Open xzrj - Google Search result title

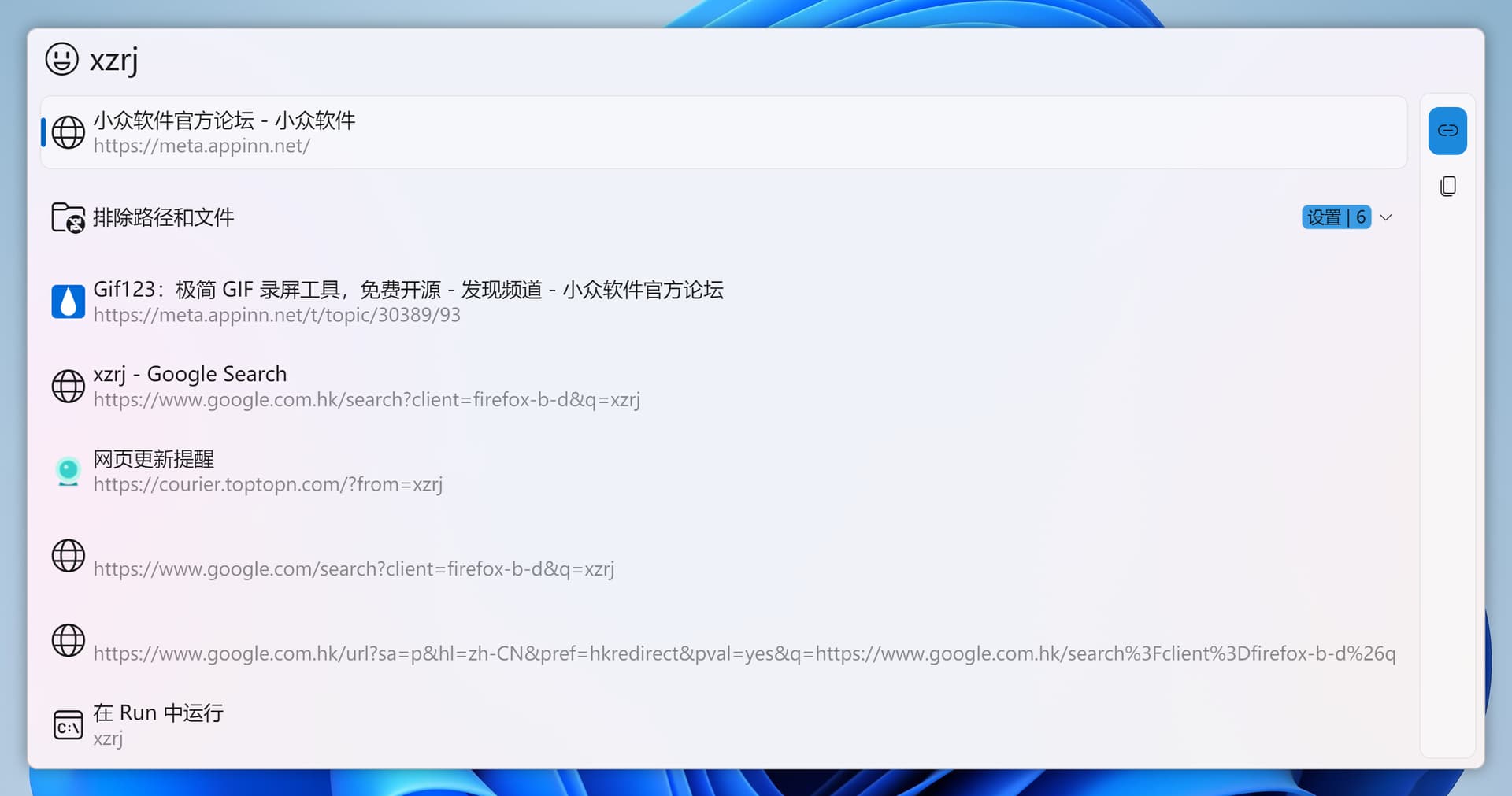pyautogui.click(x=190, y=374)
